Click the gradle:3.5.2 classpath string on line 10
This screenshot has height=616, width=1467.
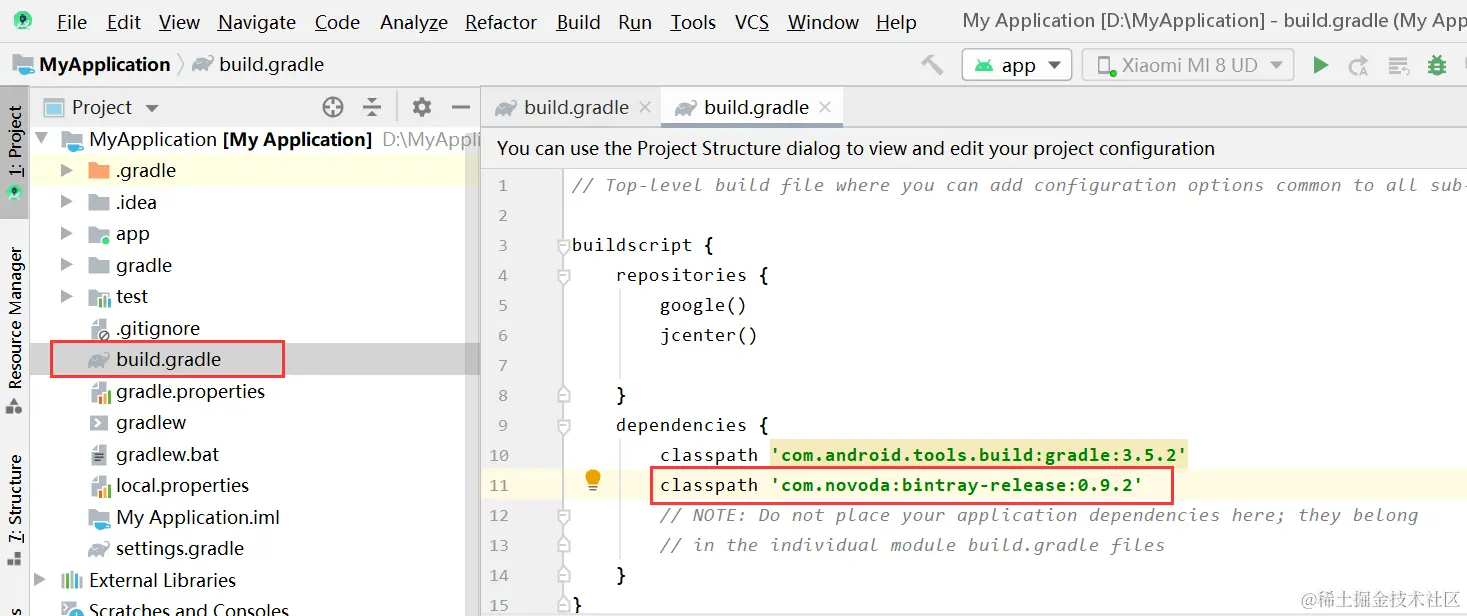pos(978,455)
